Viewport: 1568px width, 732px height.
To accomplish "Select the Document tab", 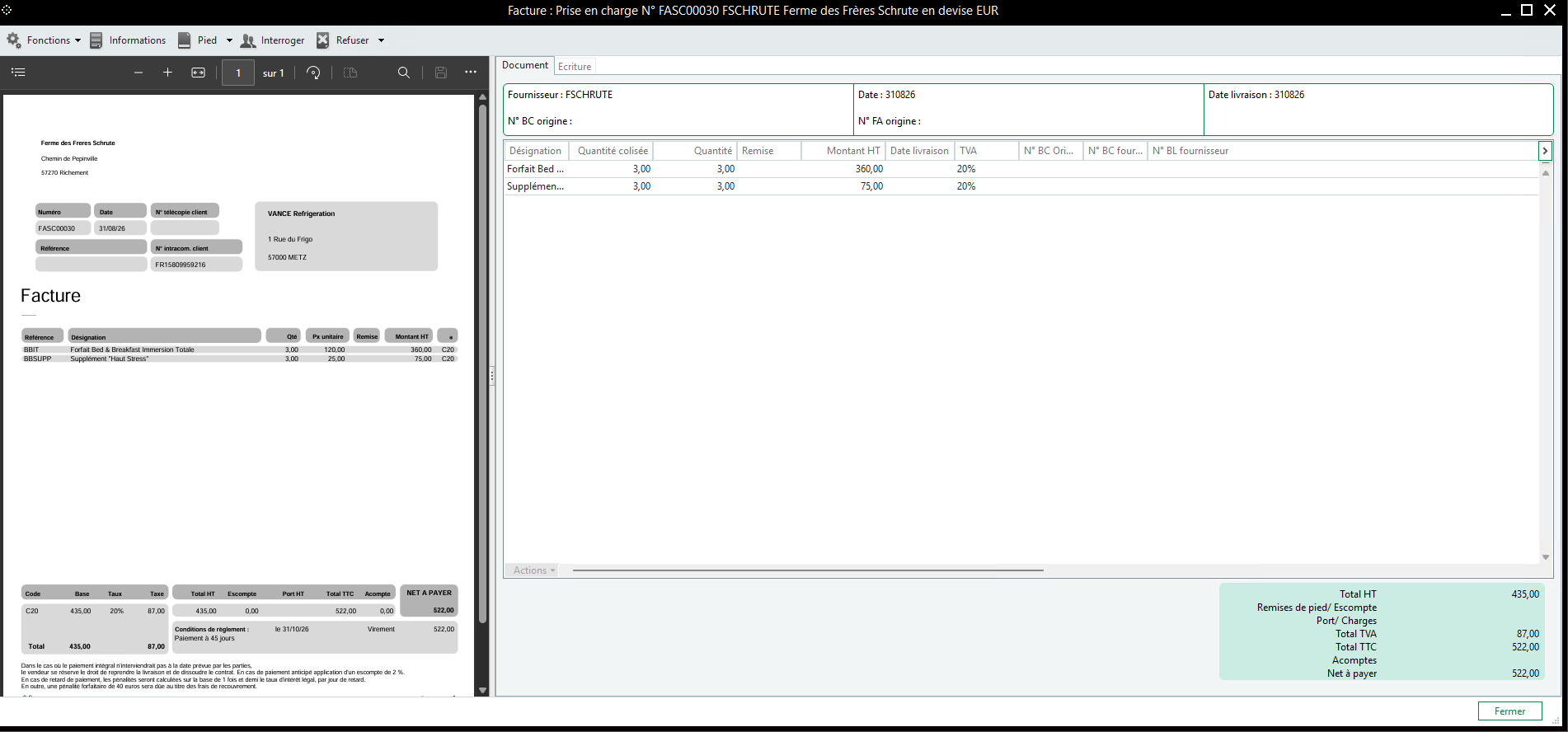I will click(x=525, y=65).
